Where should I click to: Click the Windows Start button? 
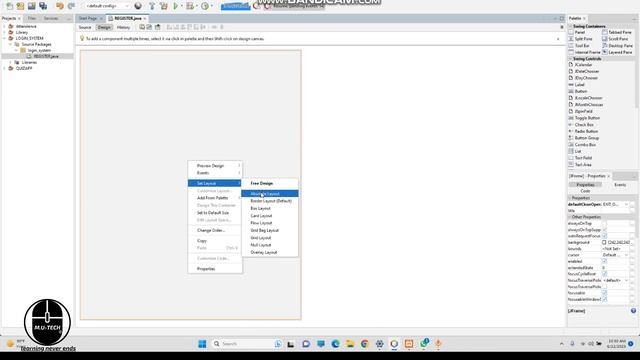[x=202, y=344]
